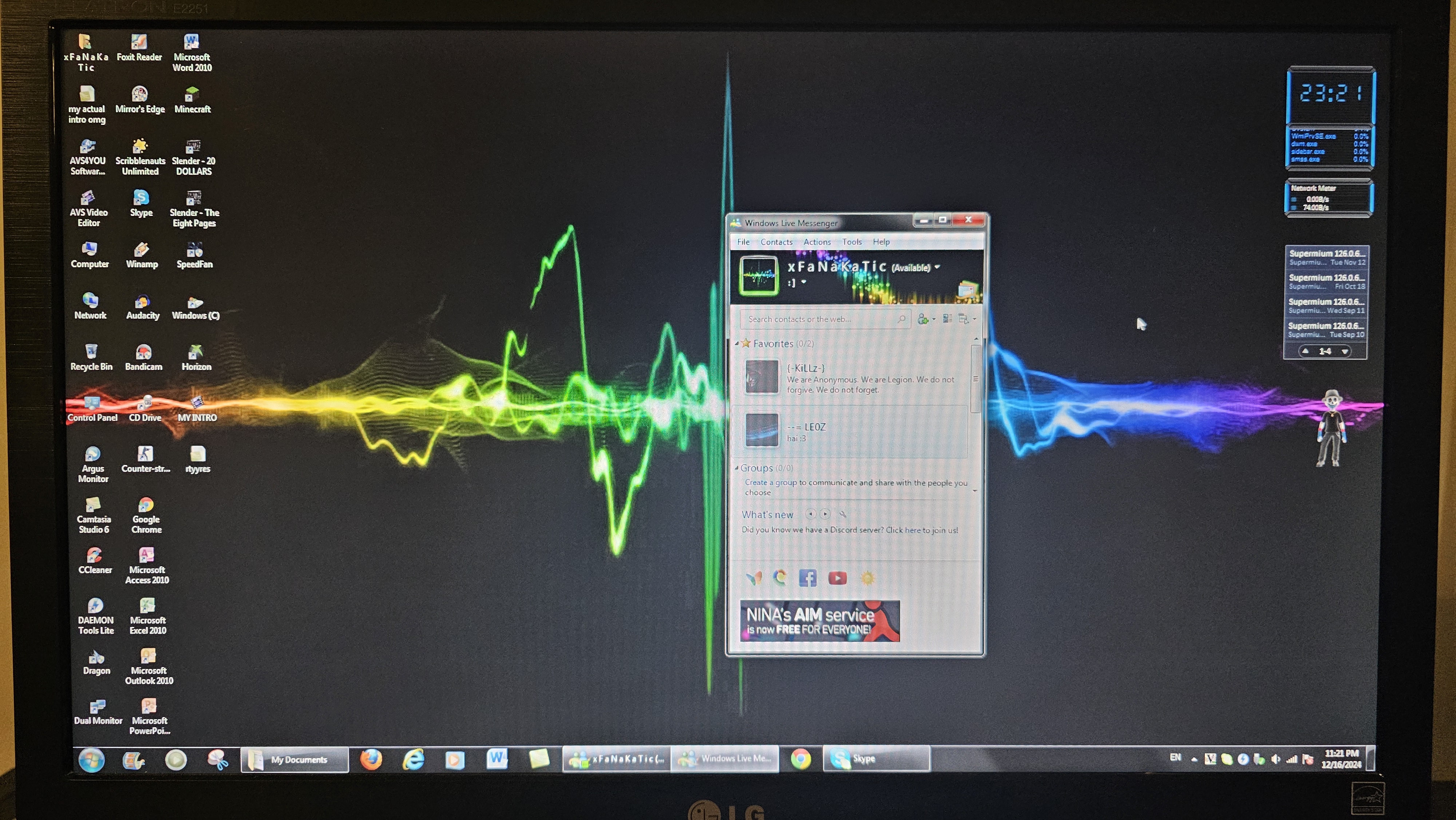
Task: Open the Add a contact icon in Messenger
Action: (x=923, y=319)
